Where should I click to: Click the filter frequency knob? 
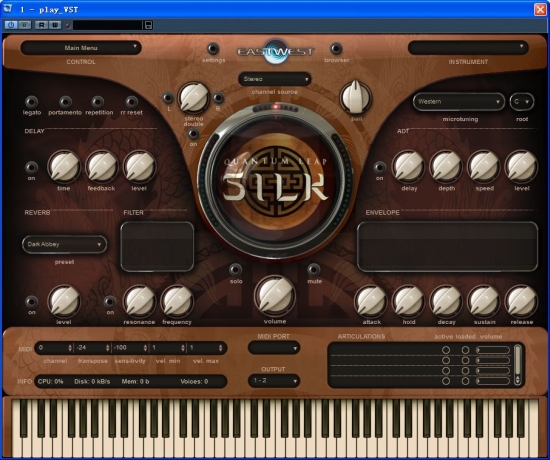click(177, 301)
